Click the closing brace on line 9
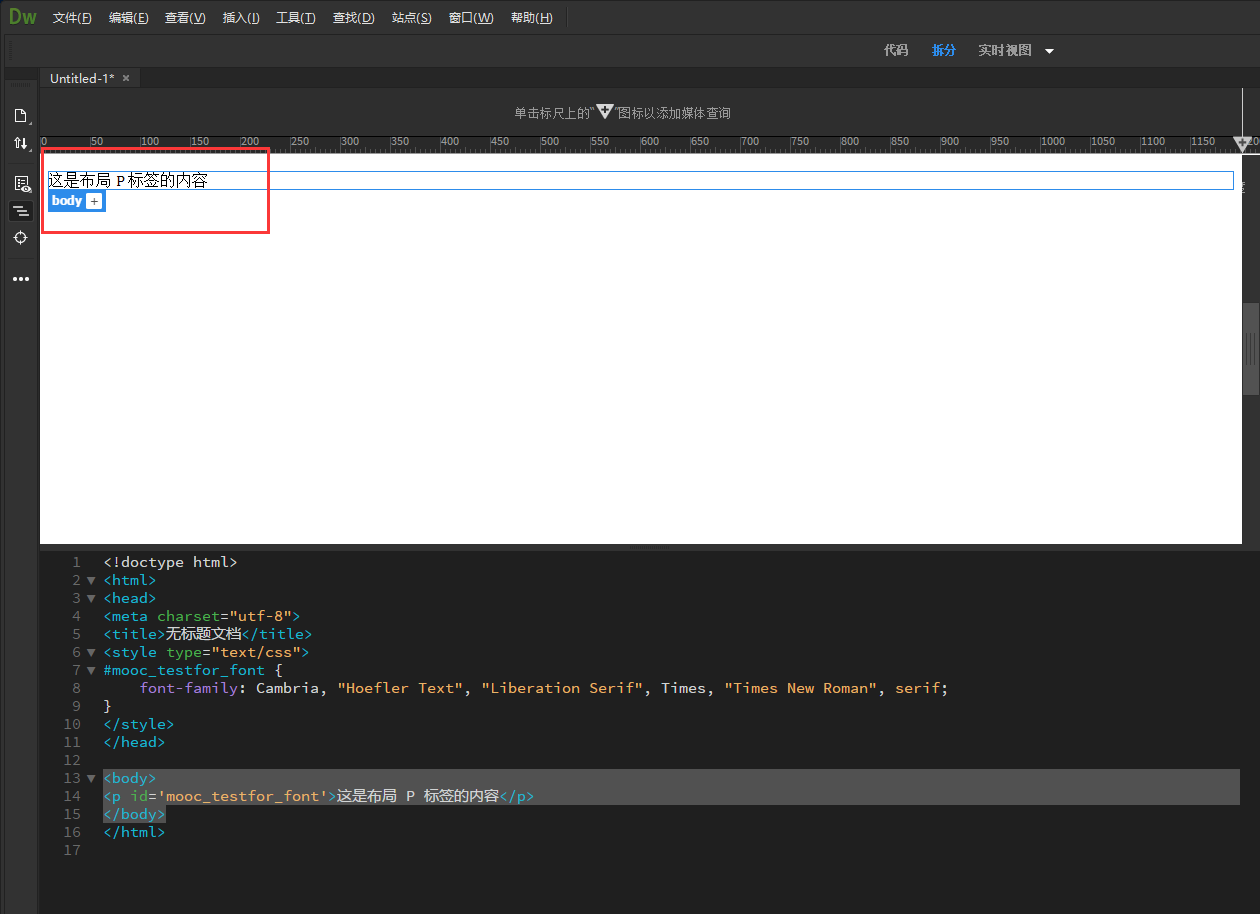This screenshot has width=1260, height=914. 107,706
